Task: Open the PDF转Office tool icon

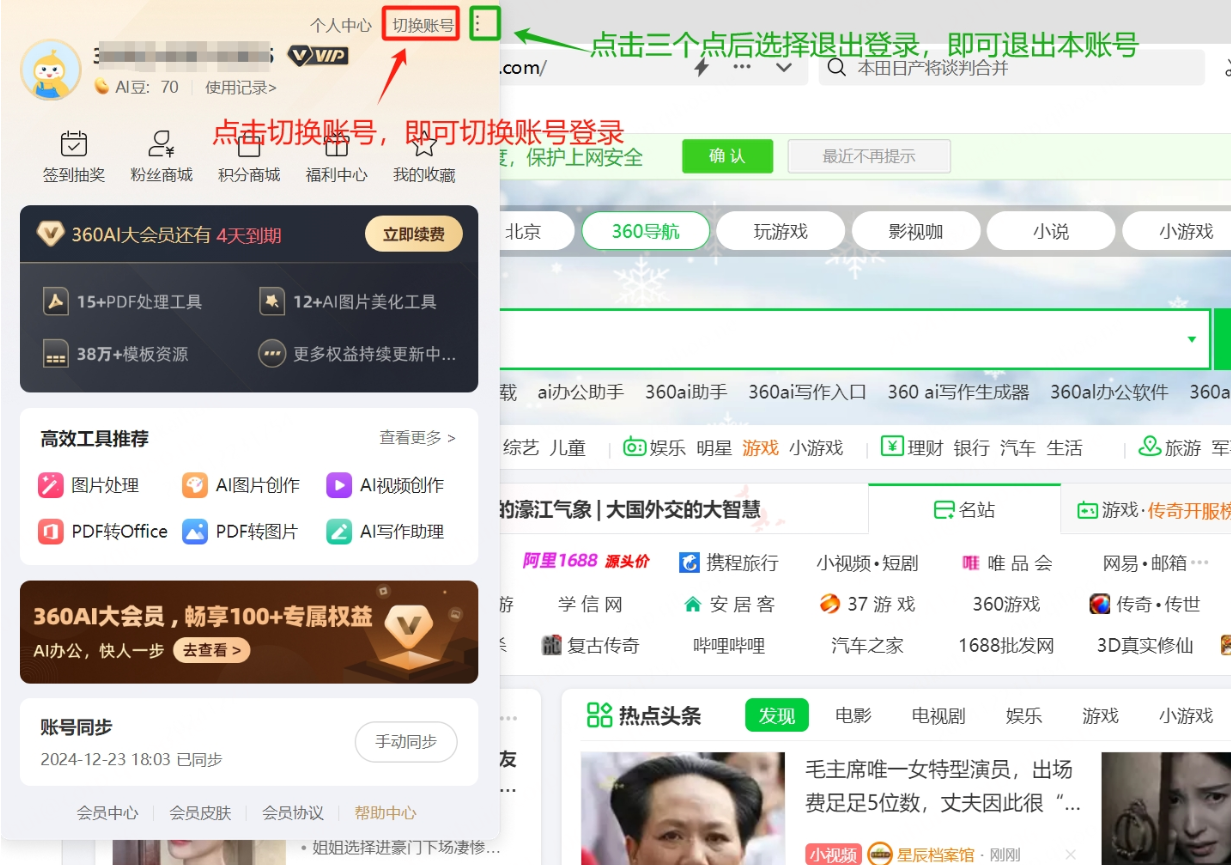Action: click(52, 531)
